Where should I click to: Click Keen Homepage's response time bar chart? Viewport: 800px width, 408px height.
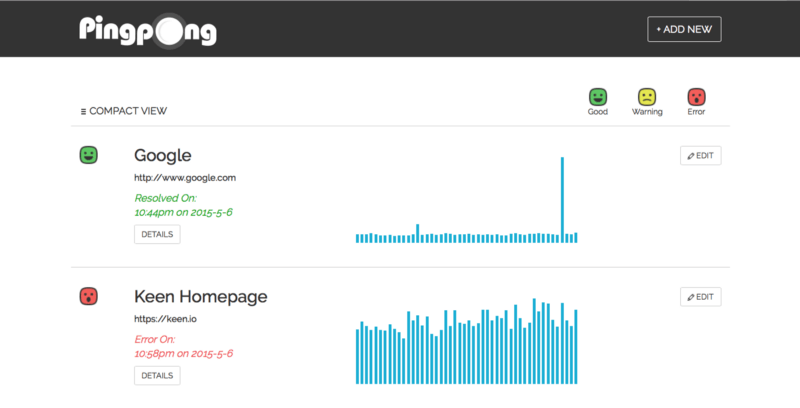click(466, 341)
